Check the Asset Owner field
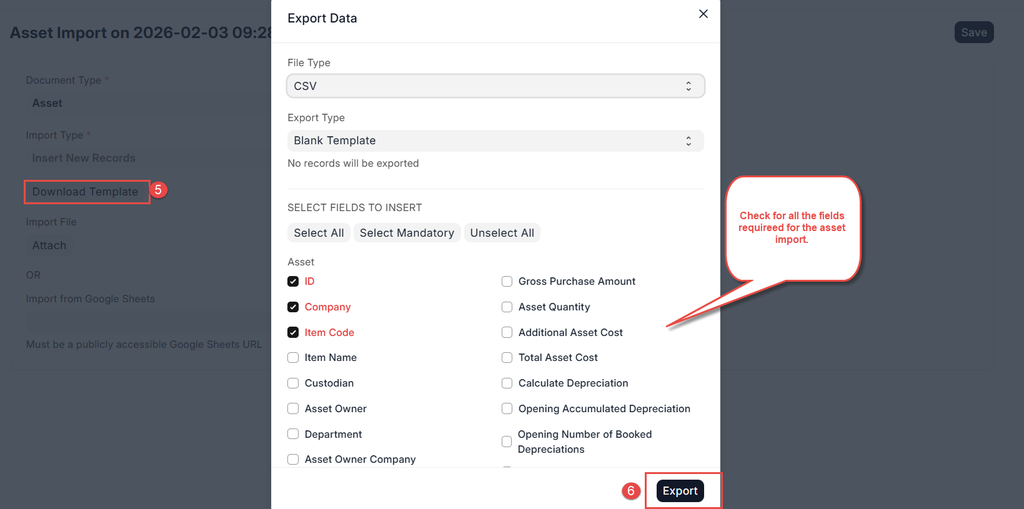 point(293,408)
